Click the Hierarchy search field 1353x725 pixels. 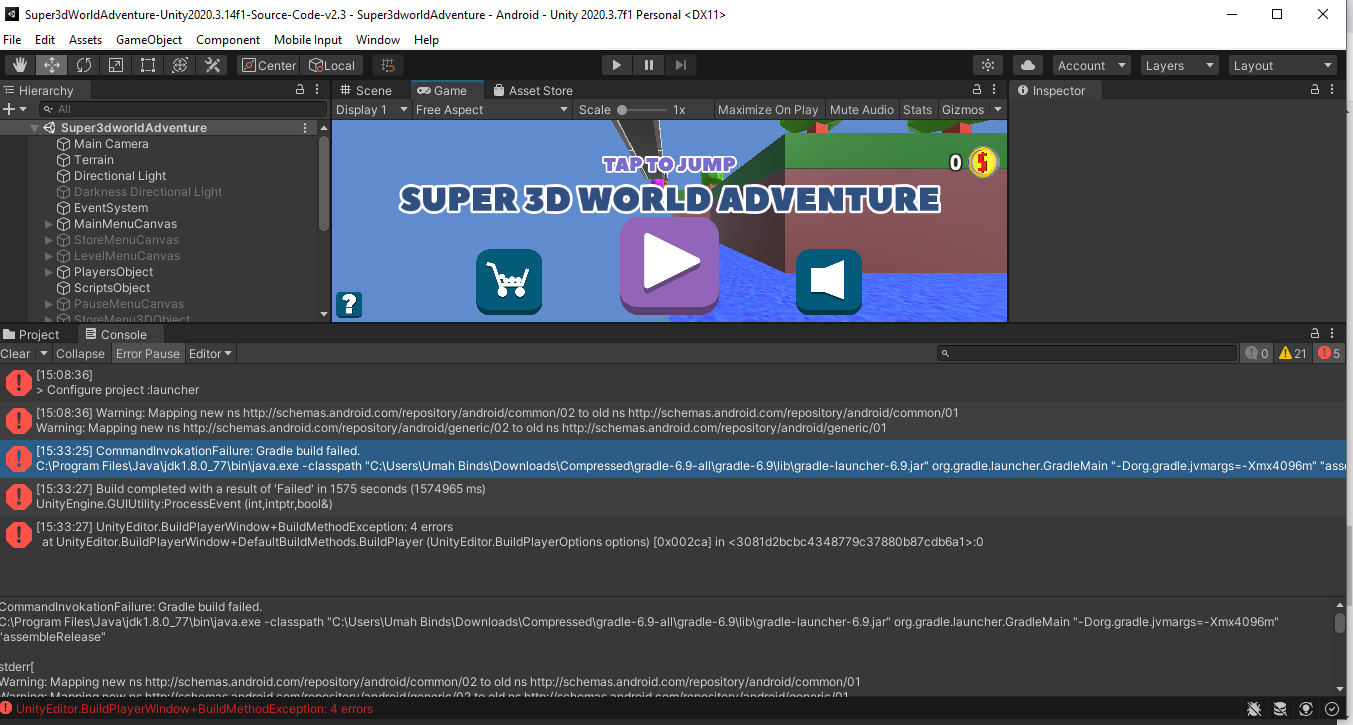click(x=182, y=109)
